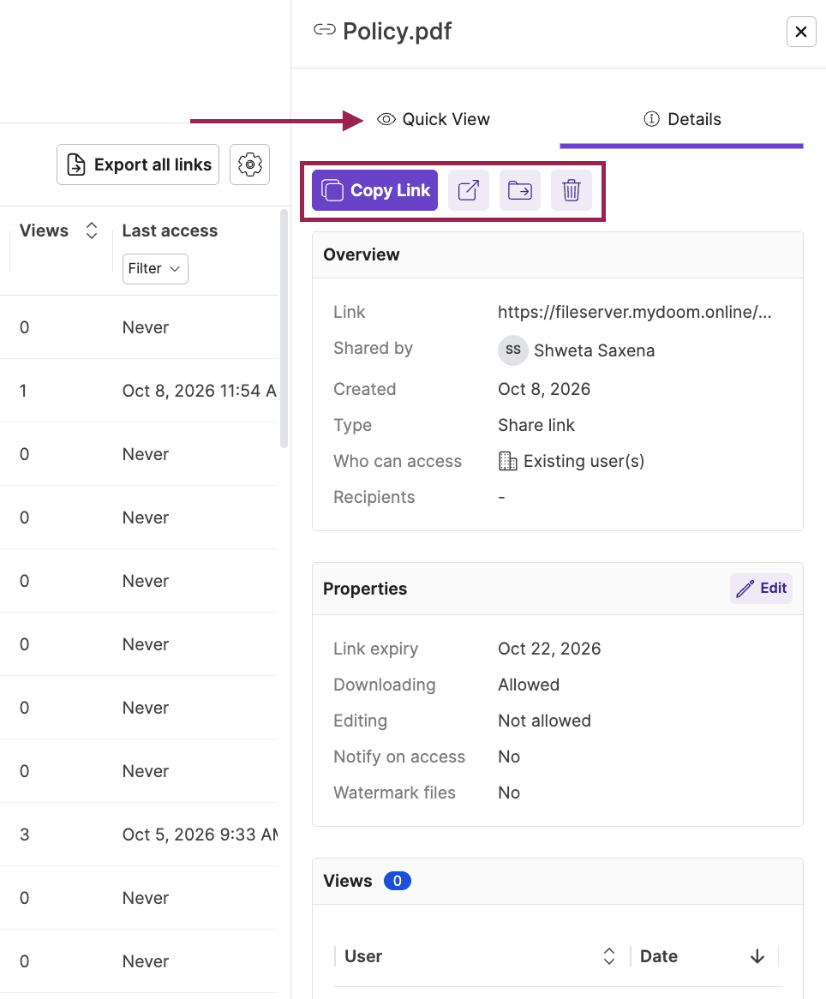Open the Last access Filter dropdown

(155, 269)
